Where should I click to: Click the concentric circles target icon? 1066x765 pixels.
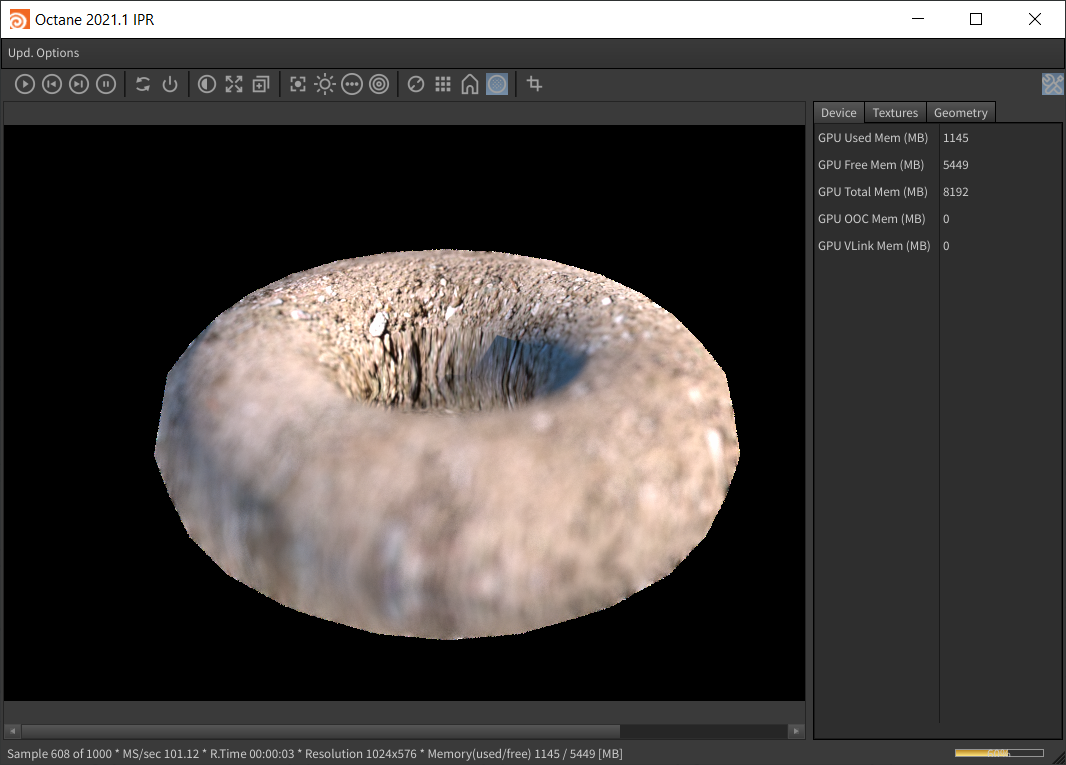(379, 85)
